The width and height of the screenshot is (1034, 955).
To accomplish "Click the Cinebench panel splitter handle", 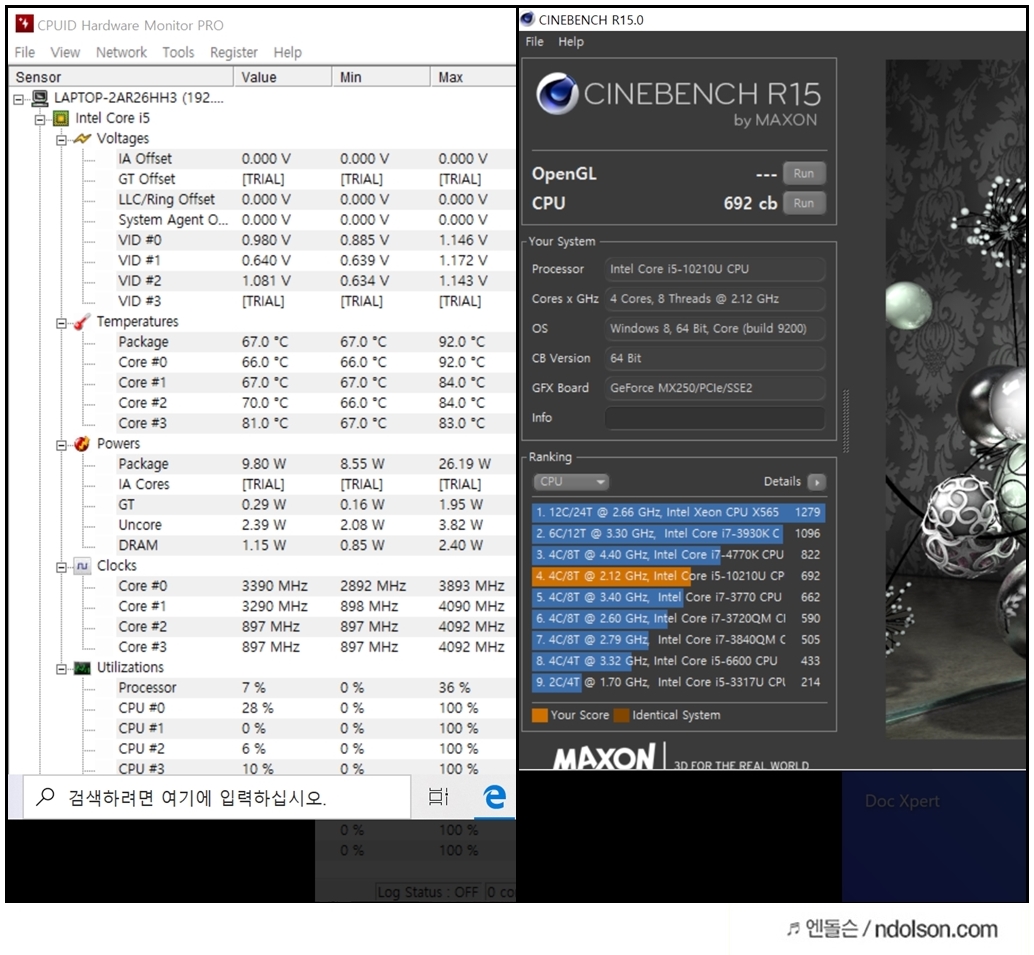I will point(846,421).
